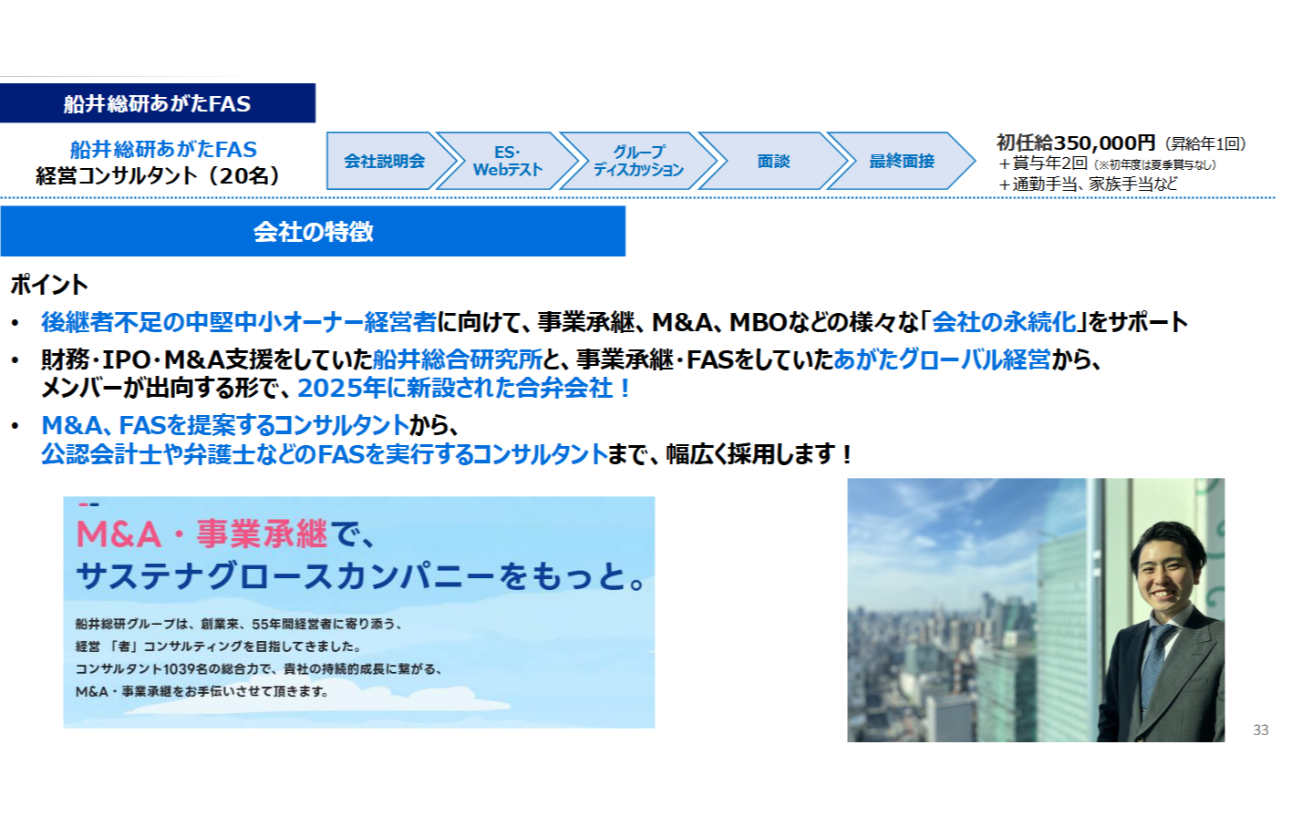Viewport: 1290px width, 840px height.
Task: Click the 後継者不足の中堅中小オーナー経営者 highlighted text
Action: [x=239, y=322]
